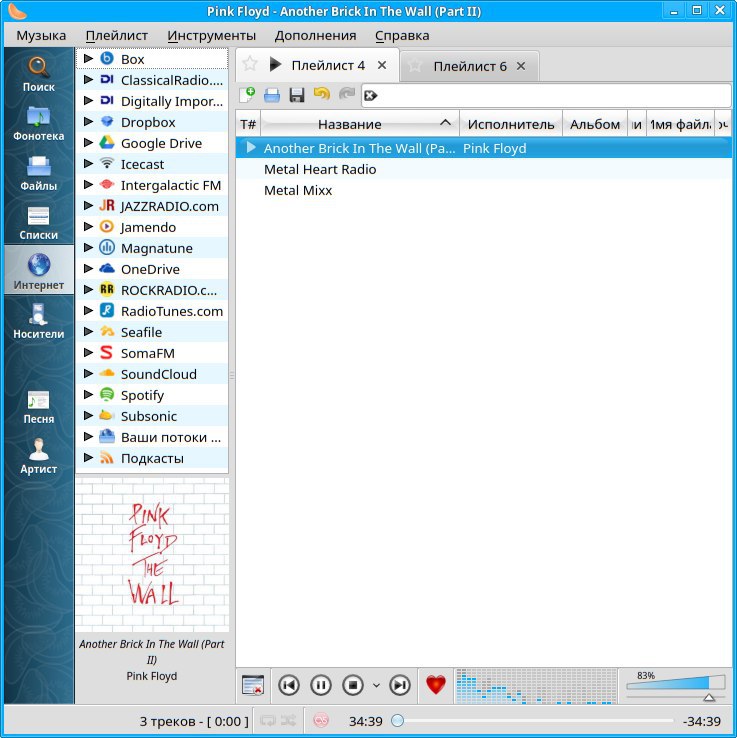Viewport: 737px width, 738px height.
Task: Expand the Подкасты tree node
Action: click(x=88, y=457)
